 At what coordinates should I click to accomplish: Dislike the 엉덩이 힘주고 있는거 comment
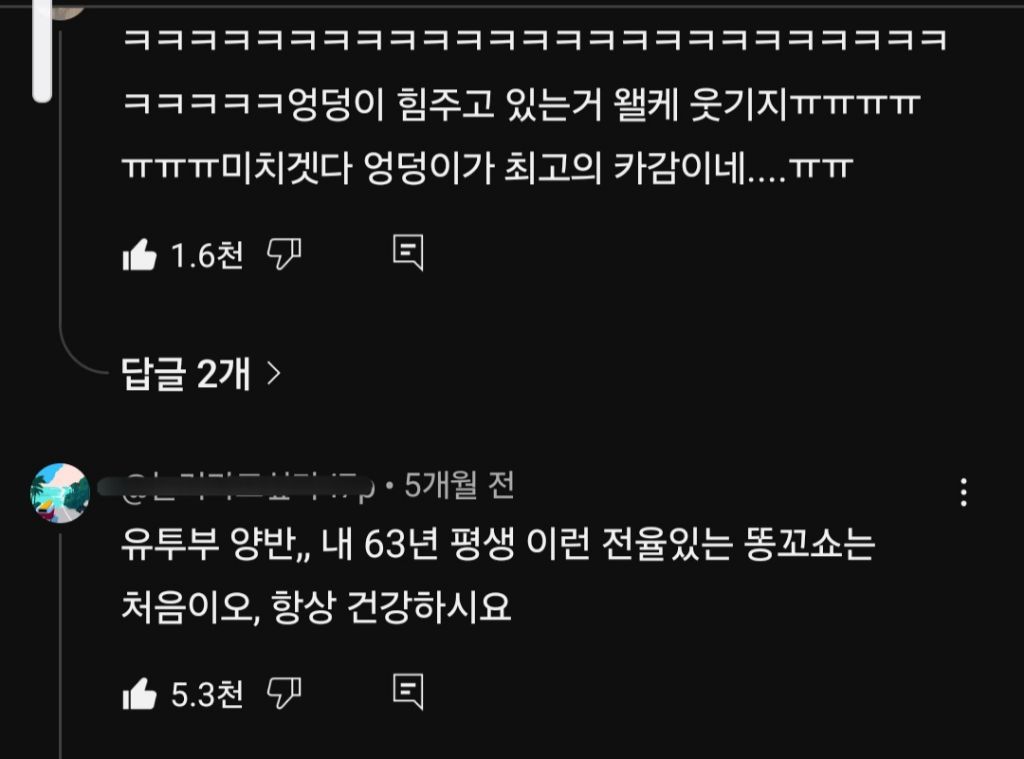(284, 253)
